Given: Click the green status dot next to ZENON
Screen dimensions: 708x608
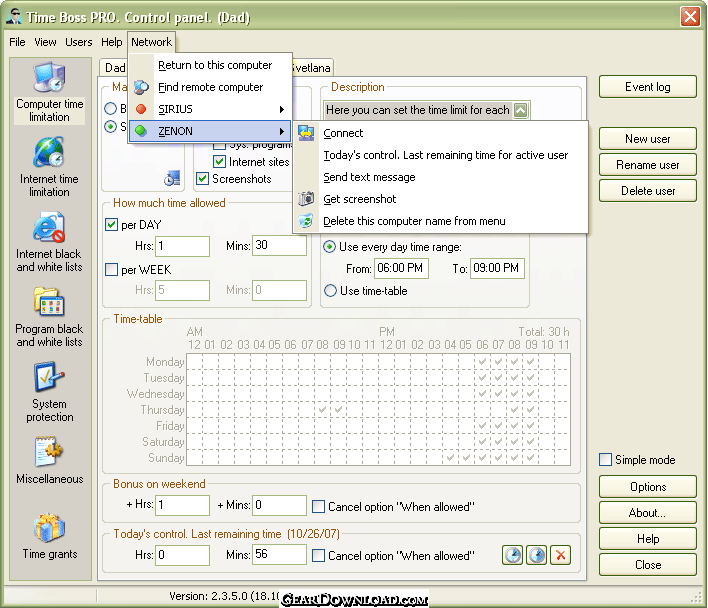Looking at the screenshot, I should tap(141, 131).
